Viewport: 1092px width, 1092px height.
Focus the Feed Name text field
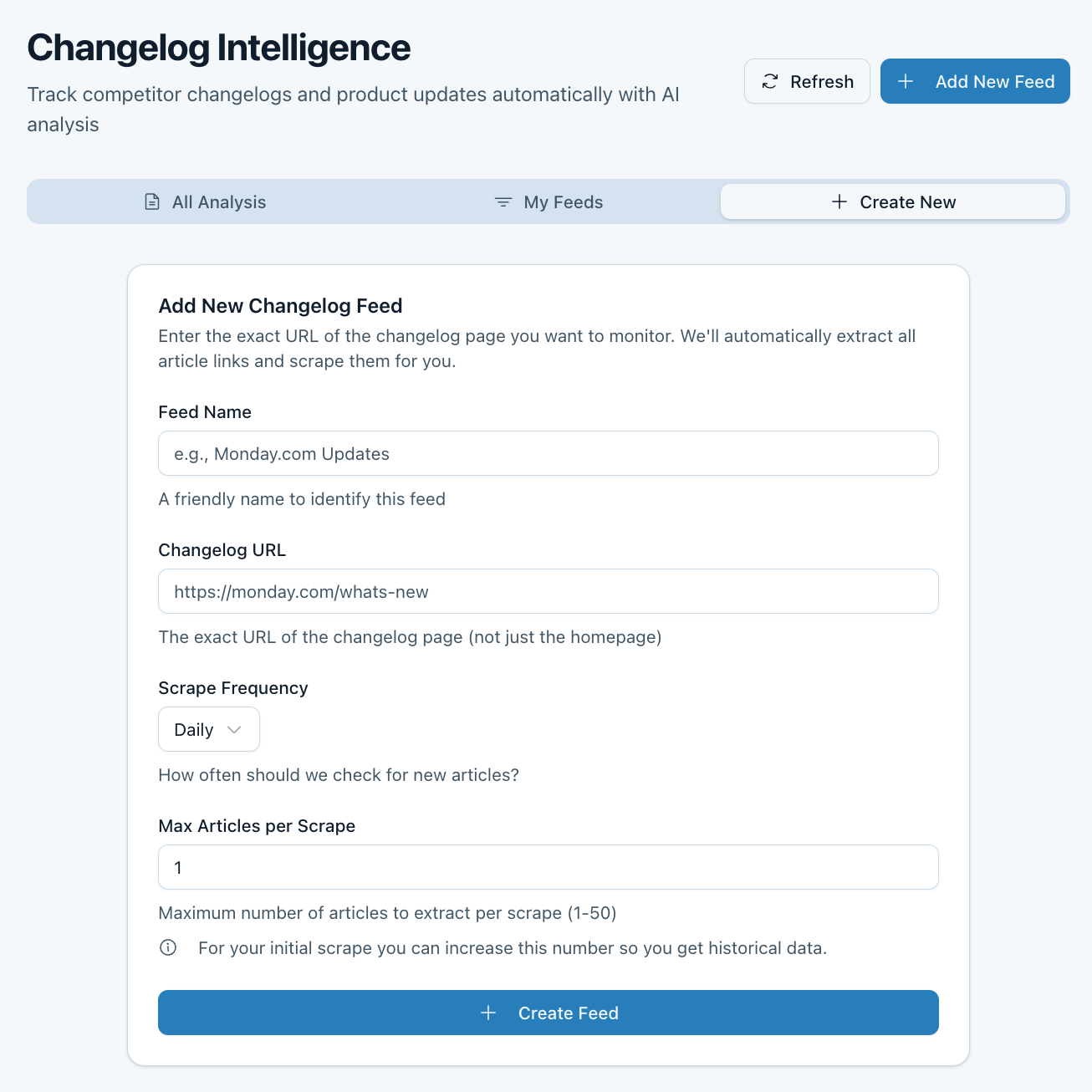coord(548,453)
